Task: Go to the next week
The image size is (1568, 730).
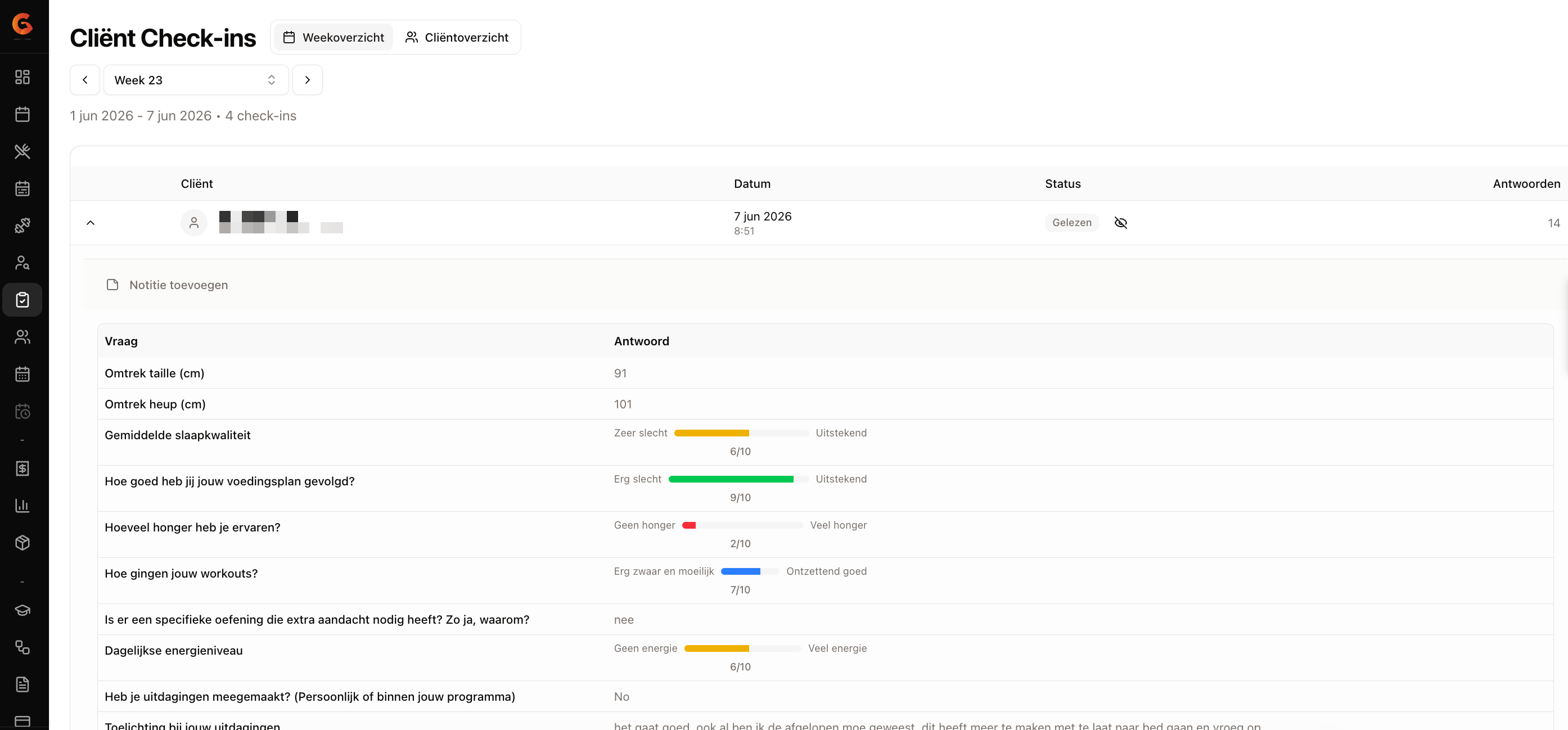Action: point(308,80)
